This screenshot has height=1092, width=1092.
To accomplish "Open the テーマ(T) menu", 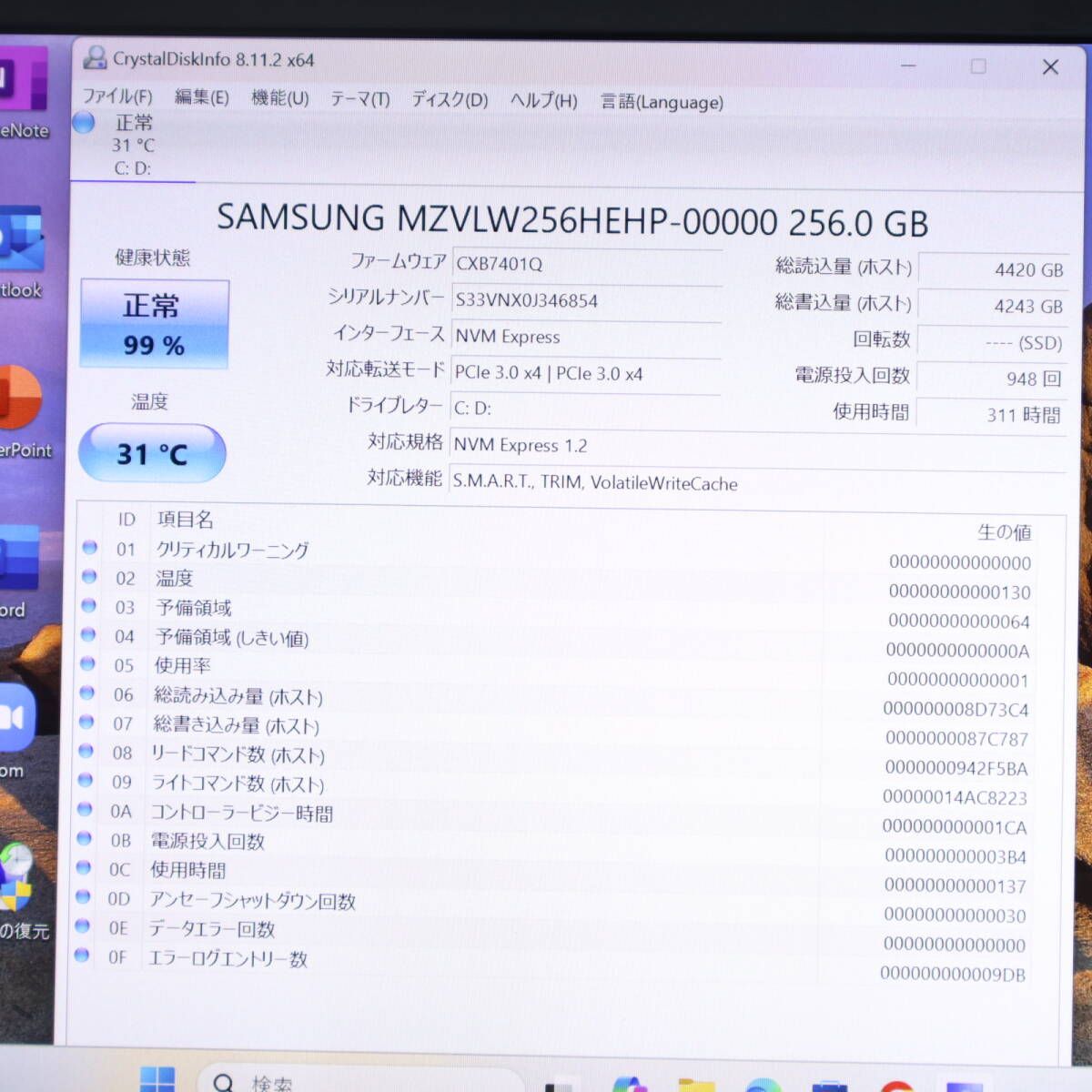I will pos(359,99).
